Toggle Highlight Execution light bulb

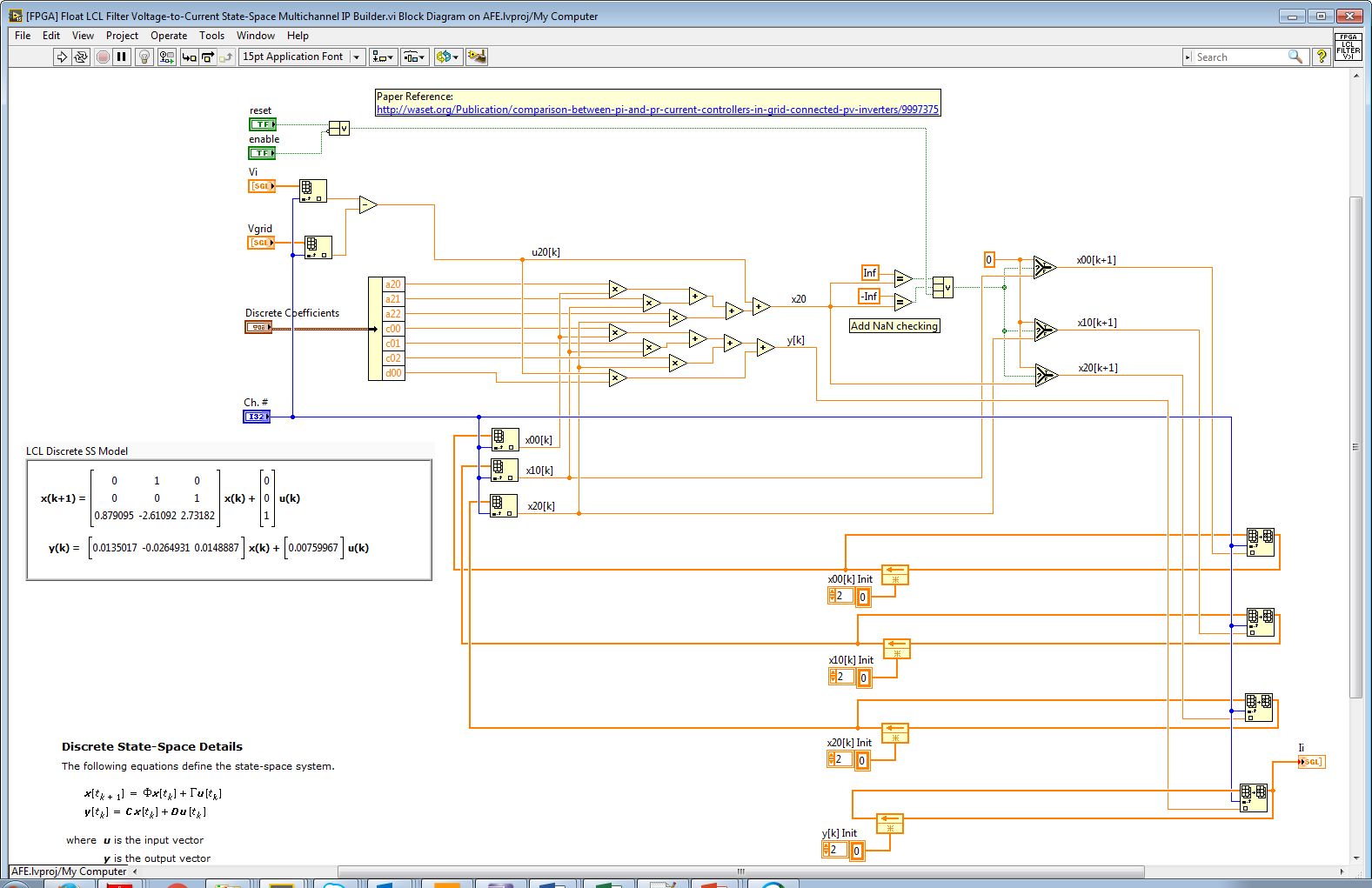coord(144,57)
